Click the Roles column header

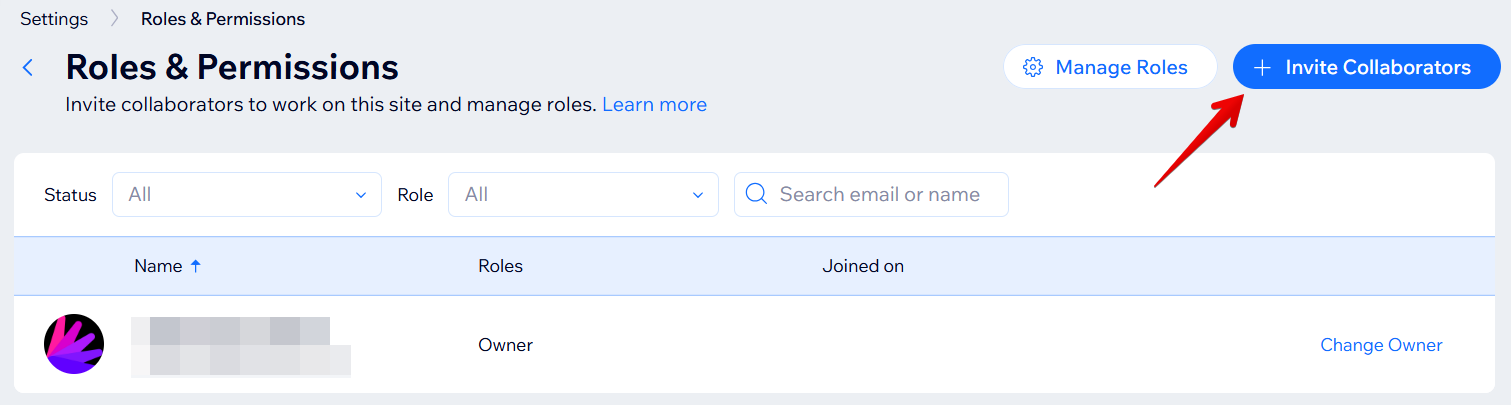click(501, 266)
